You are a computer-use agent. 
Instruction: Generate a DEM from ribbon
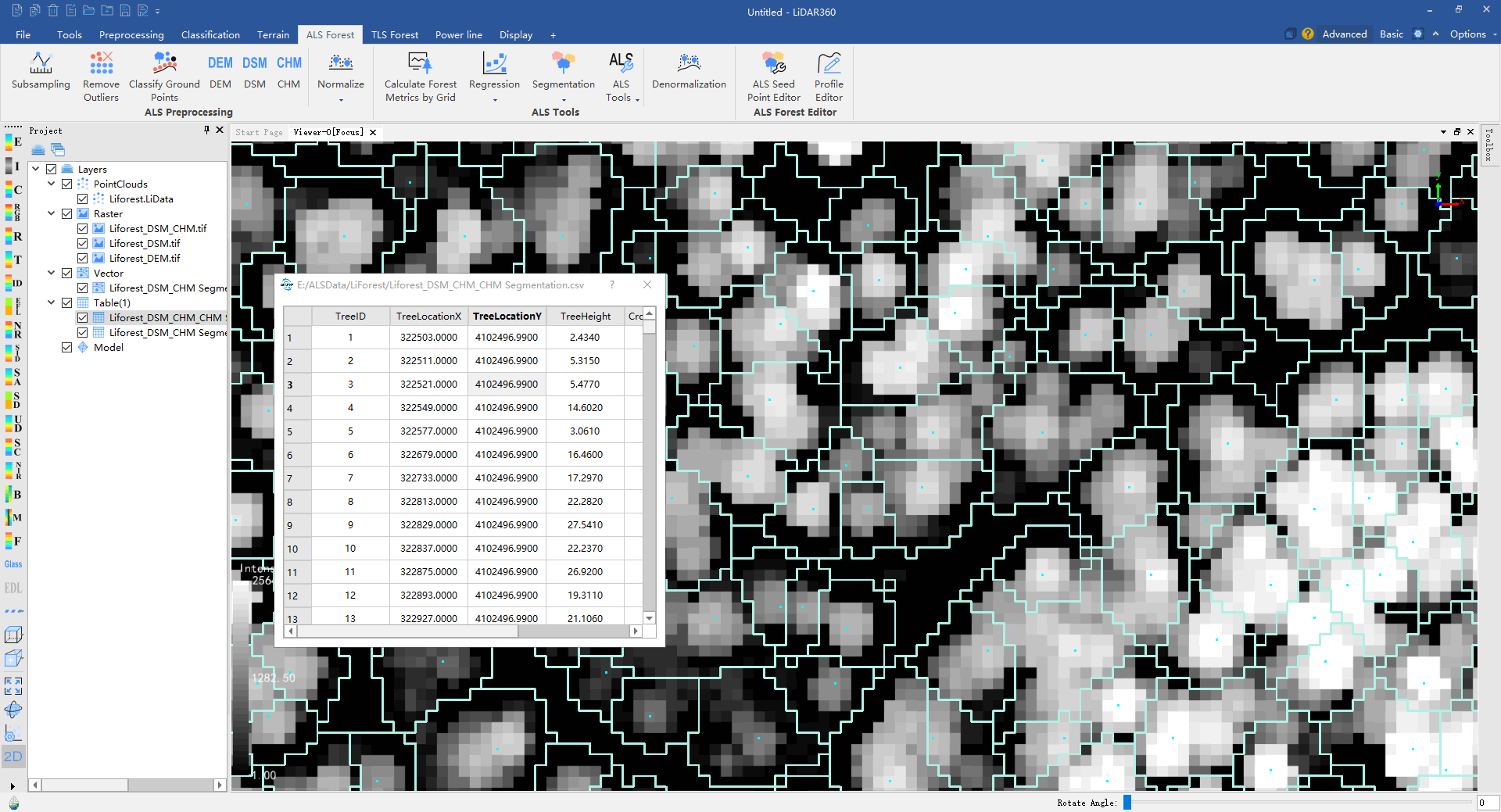(220, 72)
